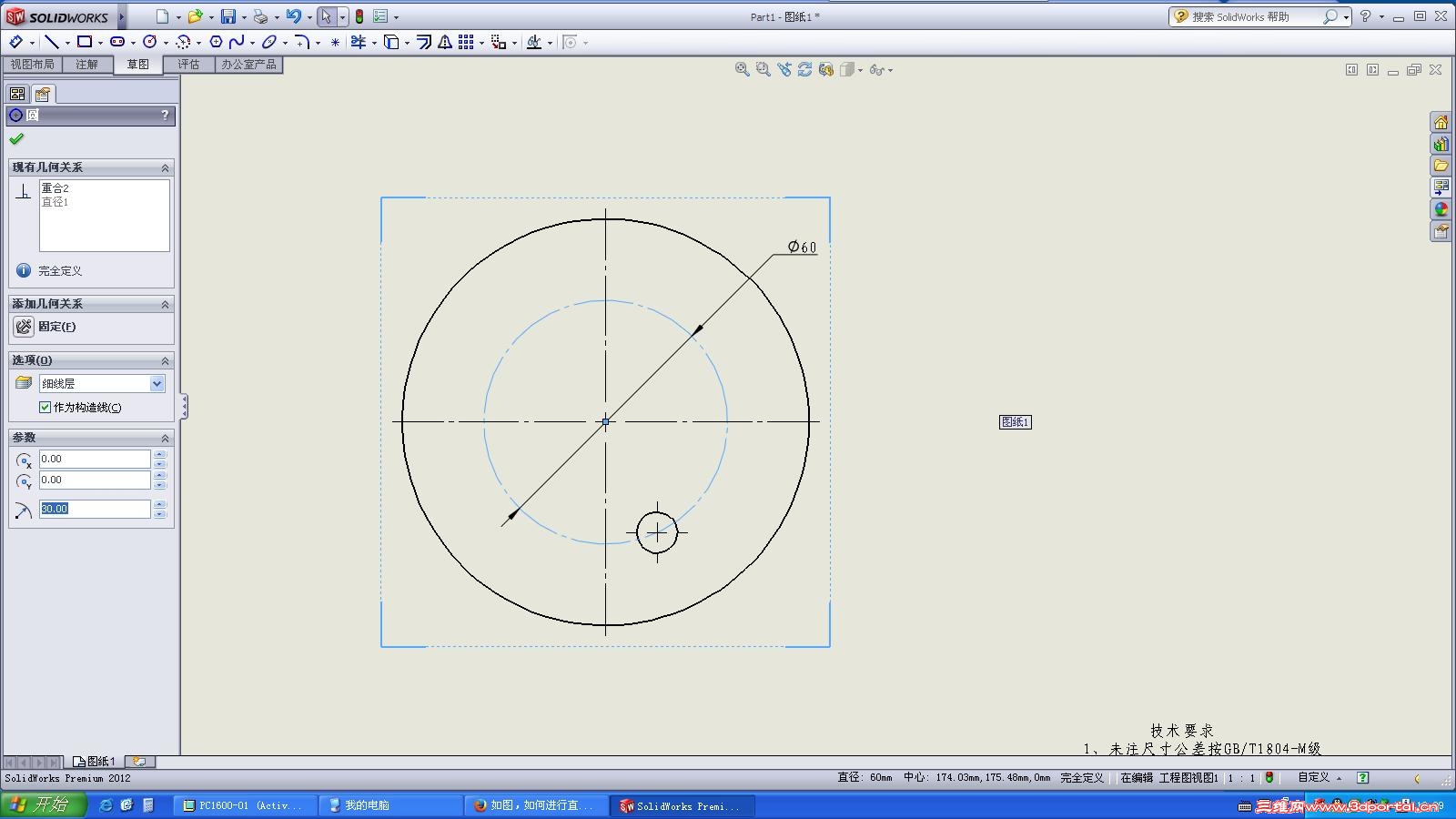Select the Arc sketch tool
Image resolution: width=1456 pixels, height=819 pixels.
click(x=183, y=42)
